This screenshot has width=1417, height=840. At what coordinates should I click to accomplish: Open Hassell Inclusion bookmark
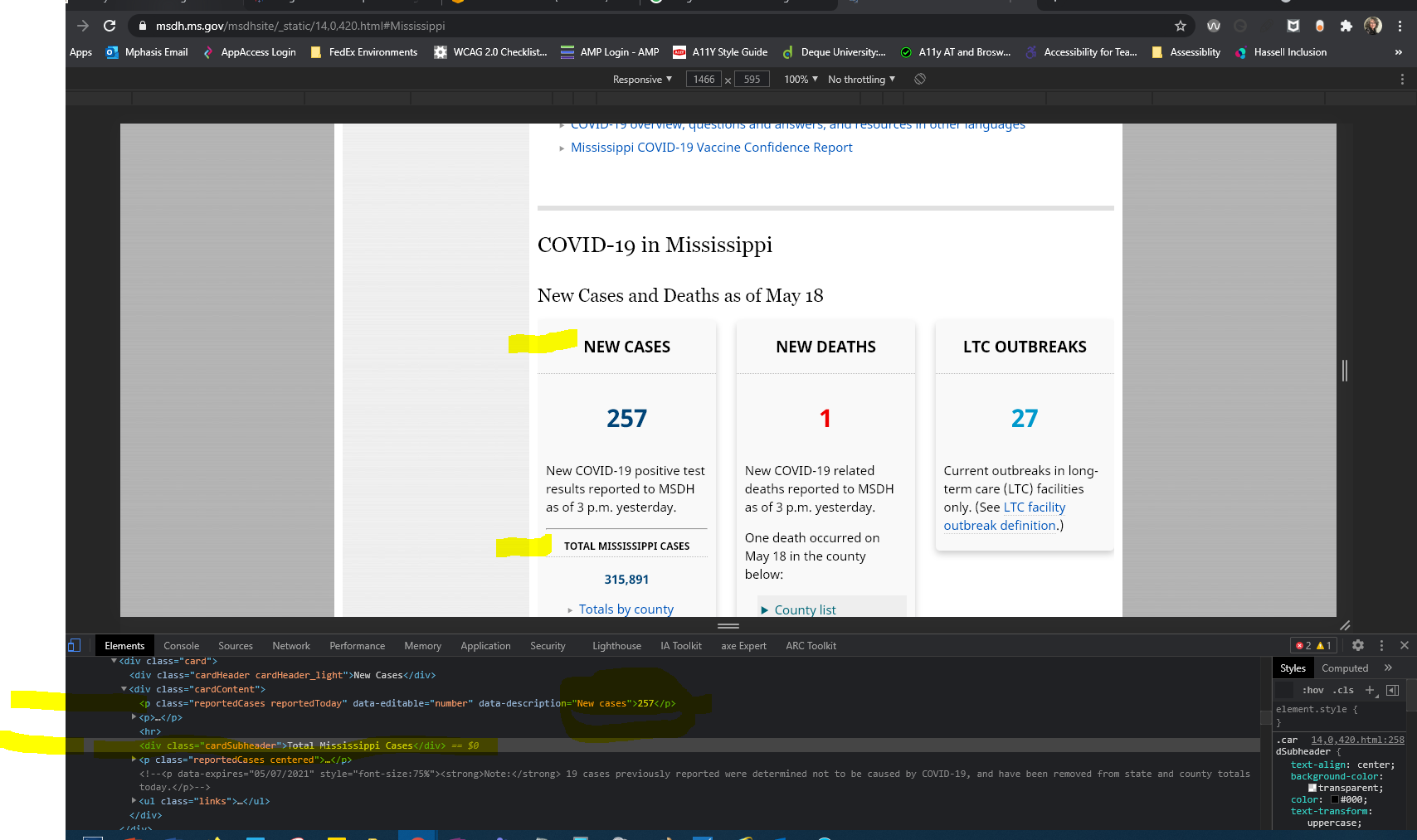[x=1281, y=52]
